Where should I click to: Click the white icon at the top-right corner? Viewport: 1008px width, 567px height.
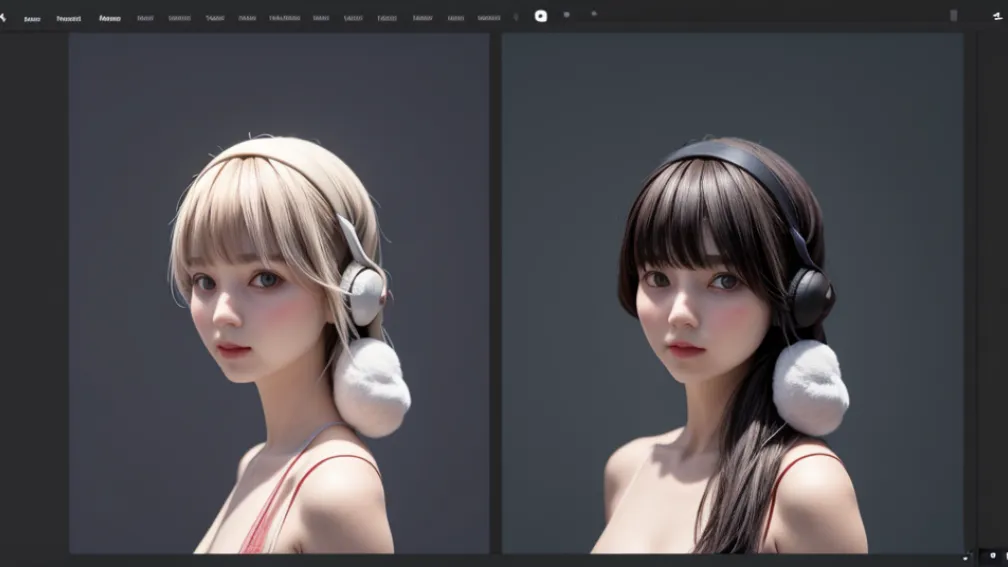[x=997, y=15]
